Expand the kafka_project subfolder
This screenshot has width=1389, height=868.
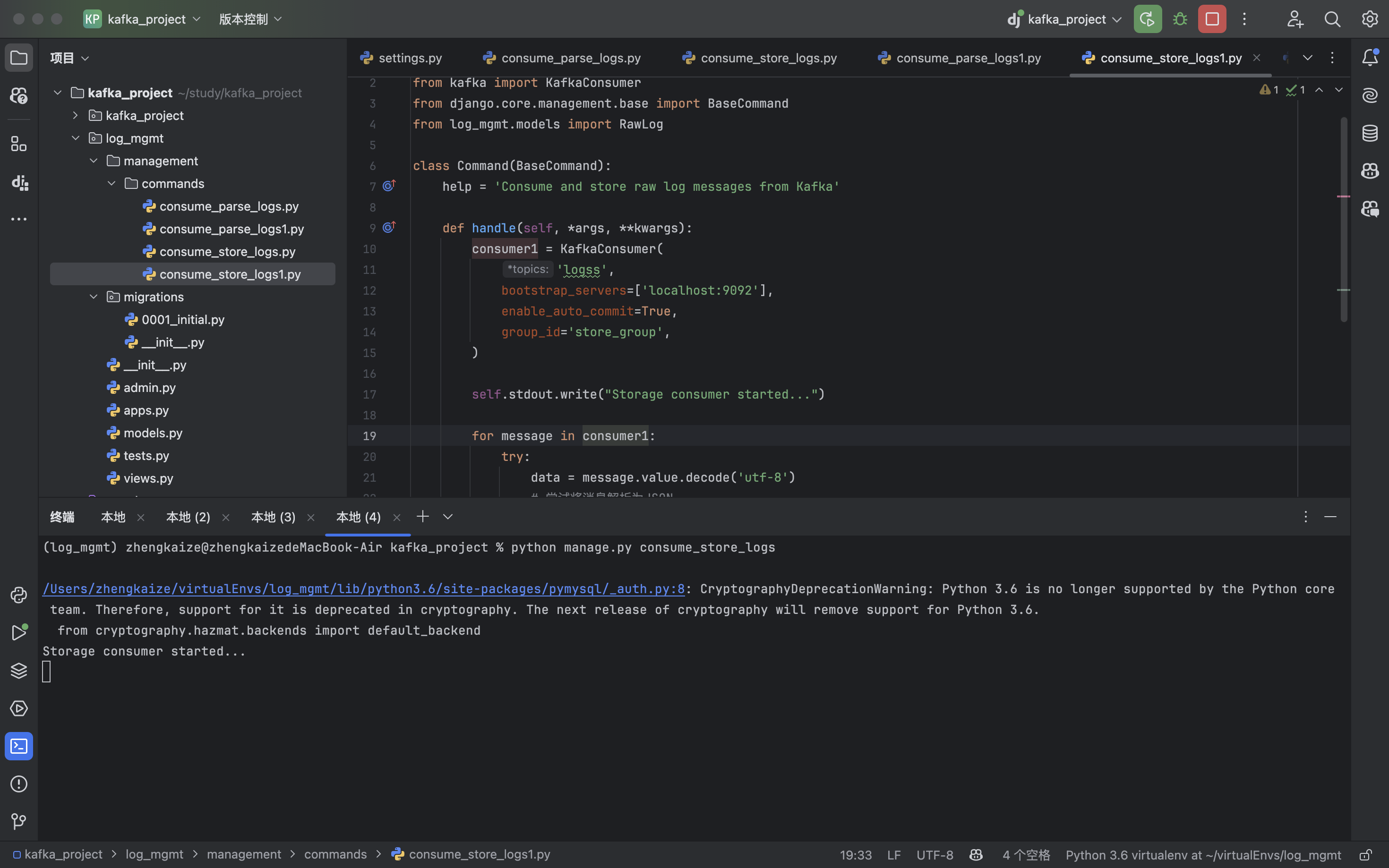(x=75, y=115)
